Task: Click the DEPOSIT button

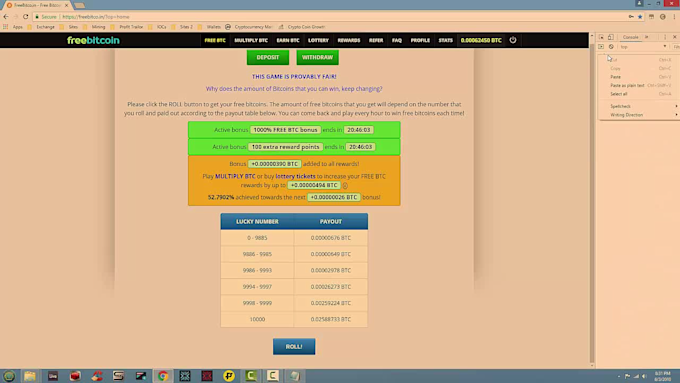Action: (x=268, y=57)
